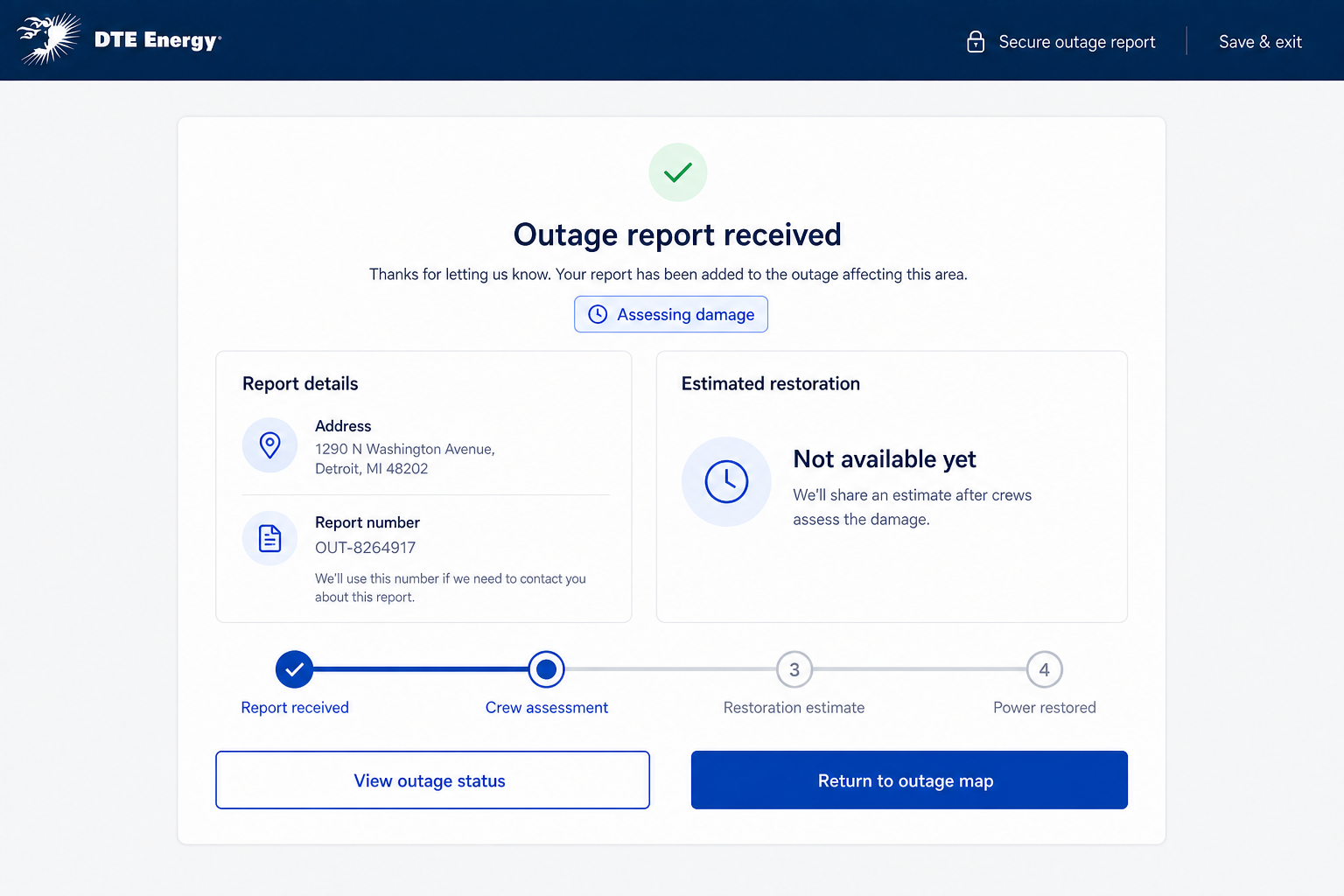Screen dimensions: 1344x896
Task: Select step 3 circle in progress tracker
Action: point(794,669)
